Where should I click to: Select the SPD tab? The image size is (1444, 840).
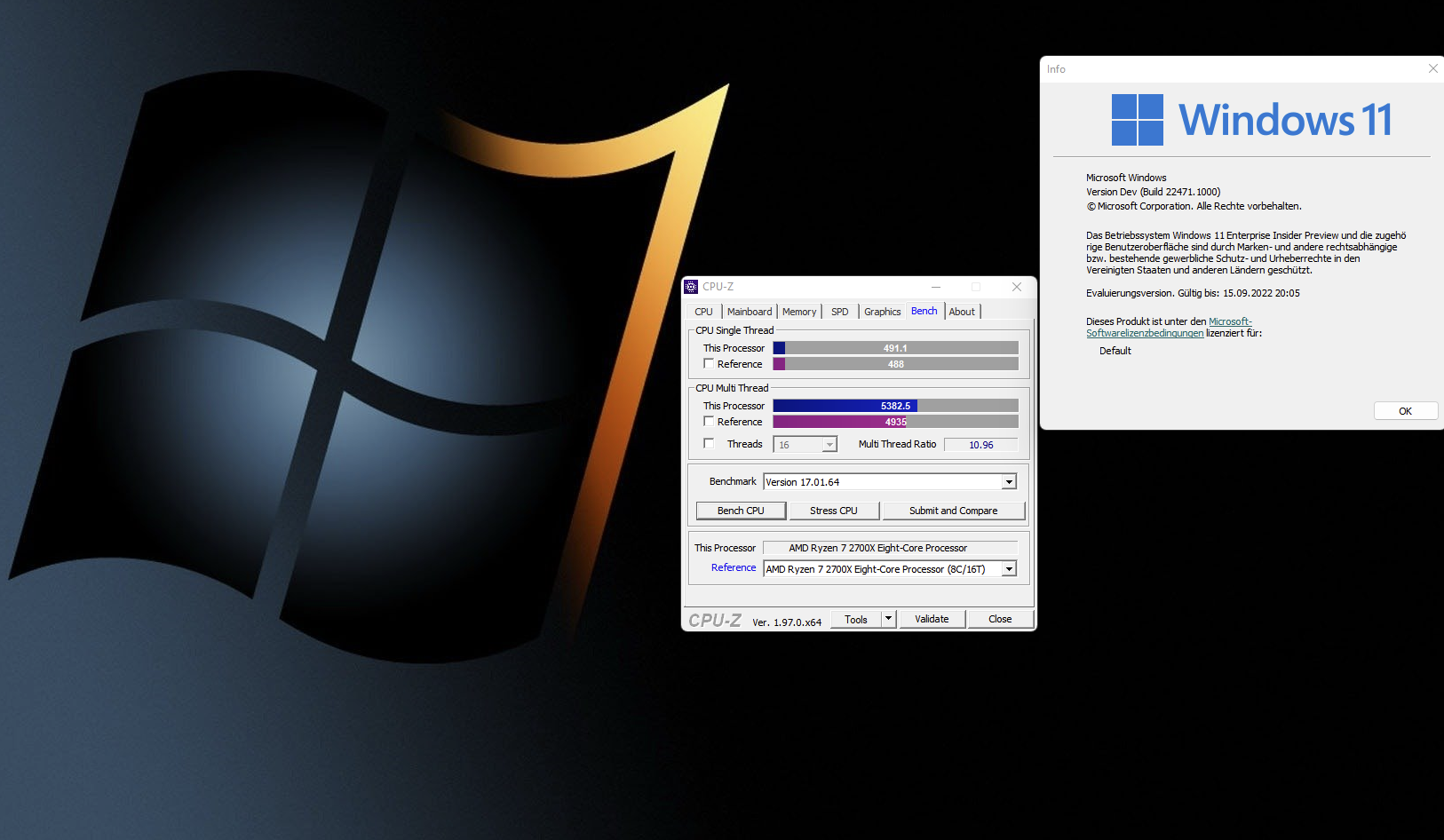click(x=840, y=312)
